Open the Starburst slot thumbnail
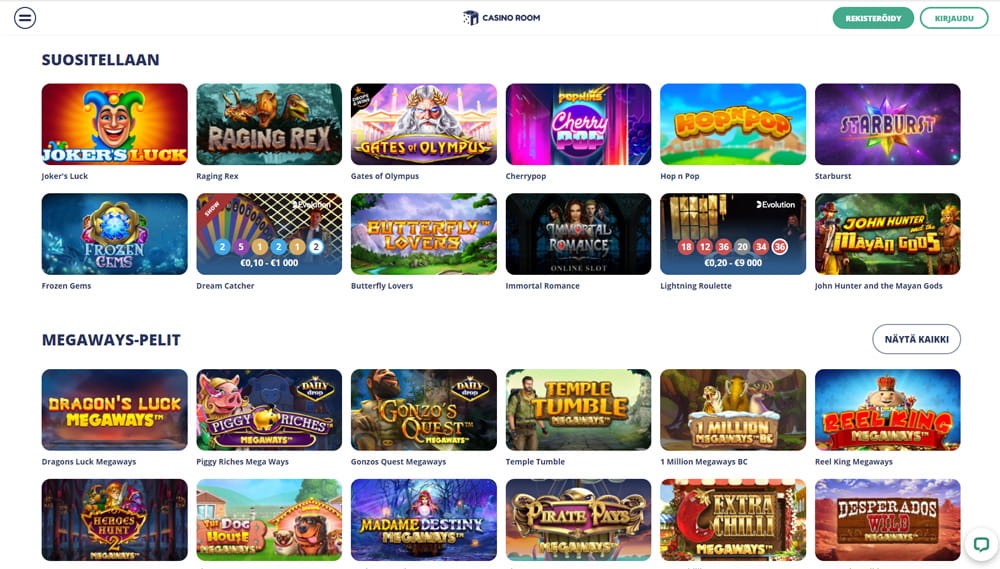1000x569 pixels. pos(888,124)
